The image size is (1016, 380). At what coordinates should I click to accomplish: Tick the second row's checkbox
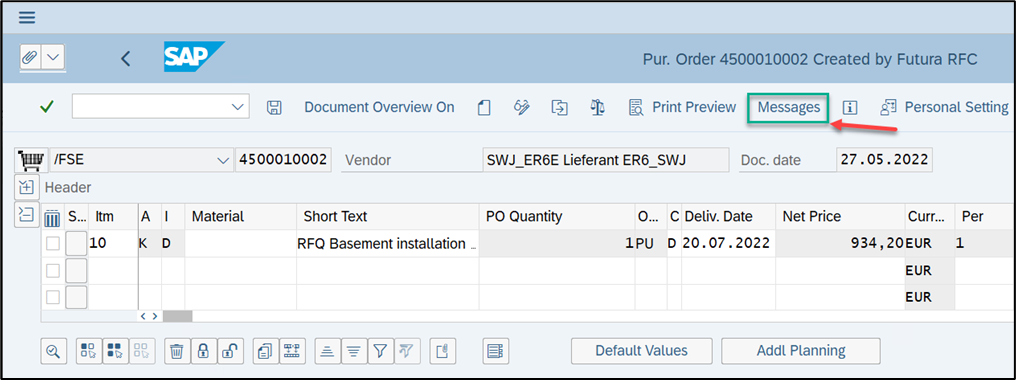tap(52, 270)
